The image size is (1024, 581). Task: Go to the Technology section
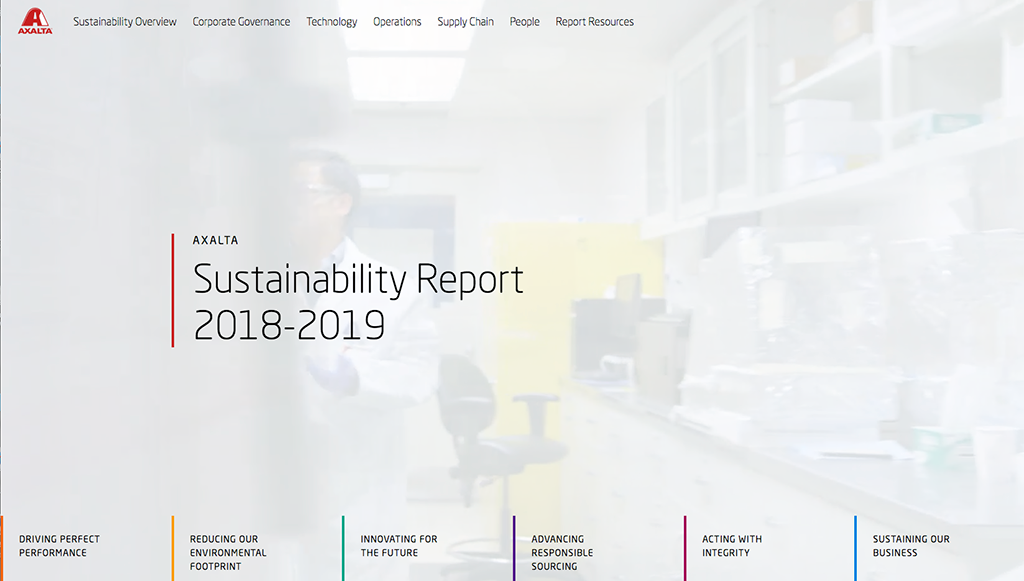(332, 22)
